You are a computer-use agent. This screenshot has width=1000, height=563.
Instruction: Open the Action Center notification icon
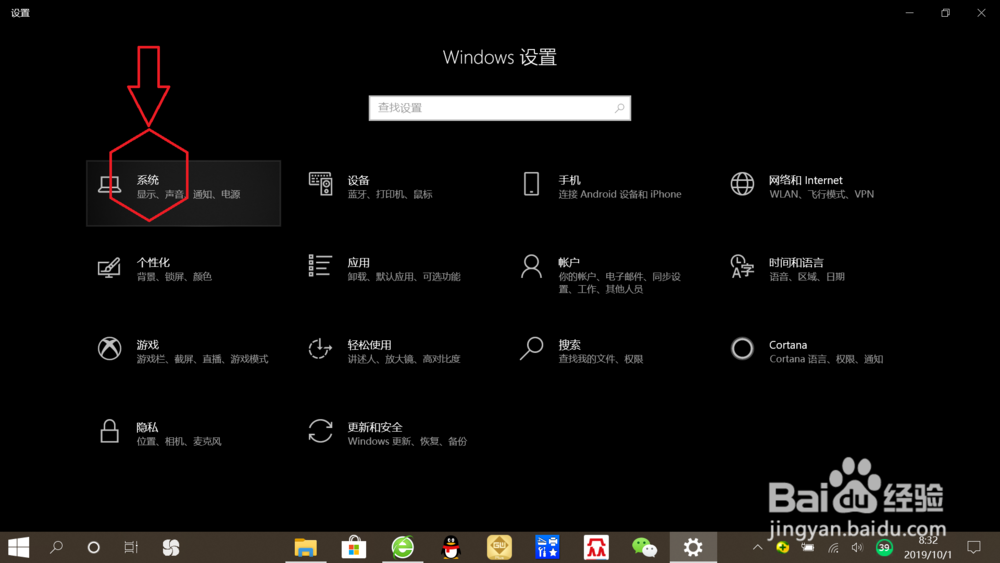974,547
